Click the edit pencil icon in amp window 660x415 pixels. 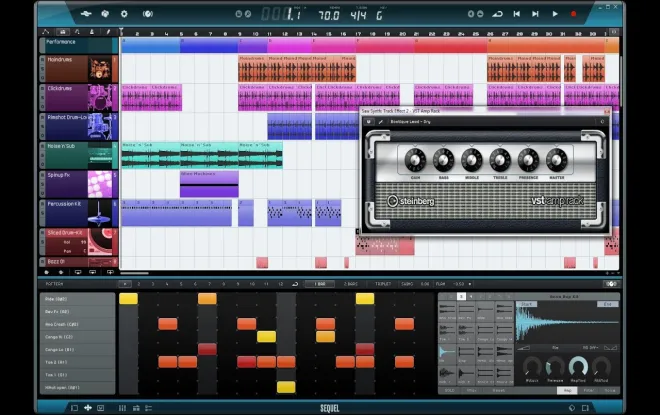(381, 122)
